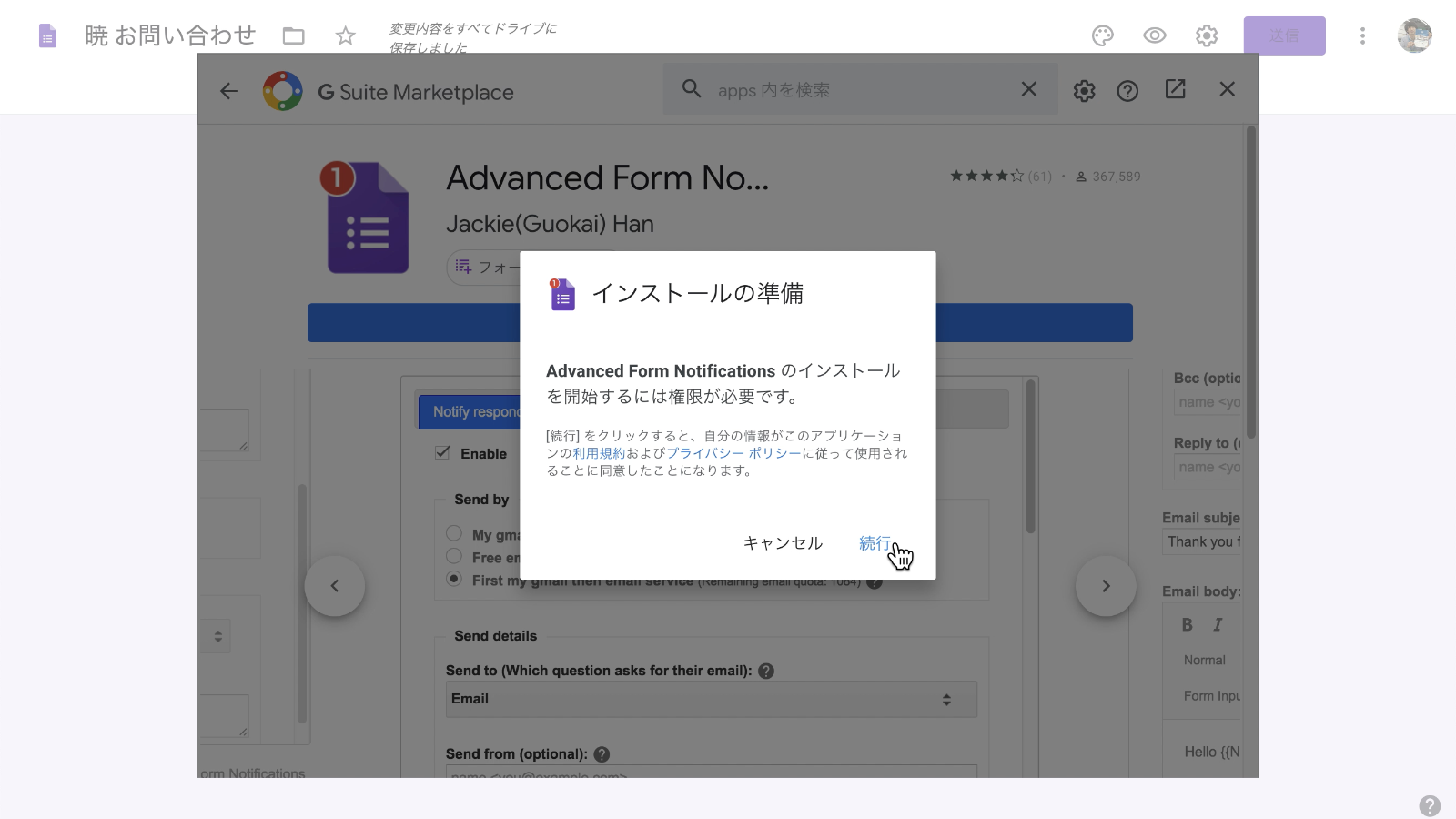Viewport: 1456px width, 819px height.
Task: Click the Thank you email subject field
Action: click(x=1202, y=541)
